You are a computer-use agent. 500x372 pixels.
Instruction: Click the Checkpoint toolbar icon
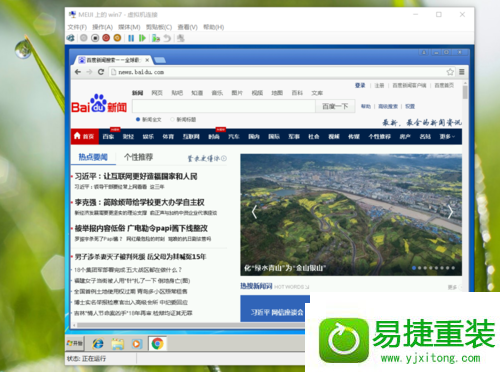click(156, 38)
